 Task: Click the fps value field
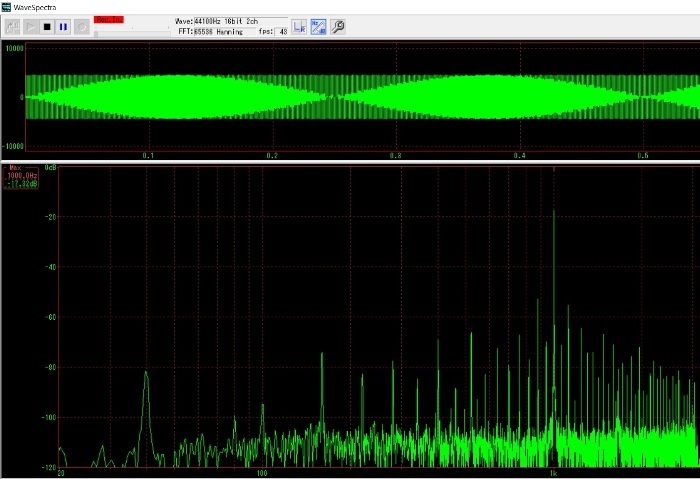point(281,32)
